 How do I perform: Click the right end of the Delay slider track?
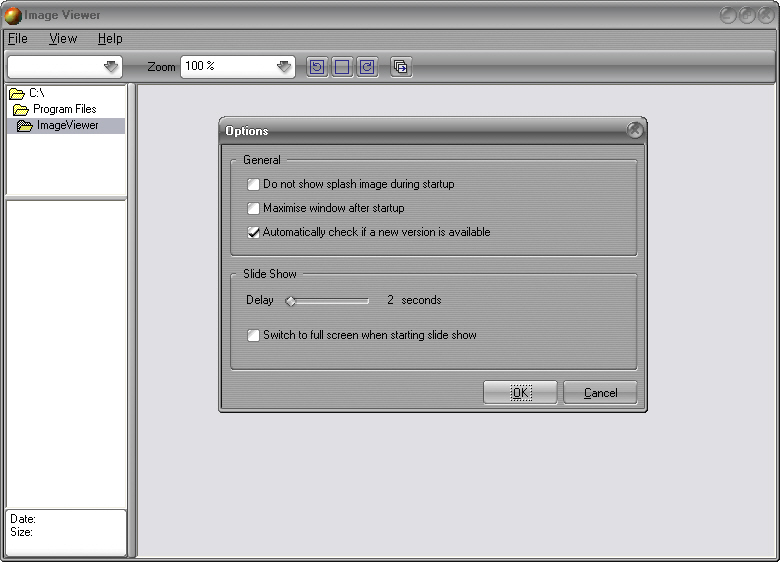click(x=367, y=301)
